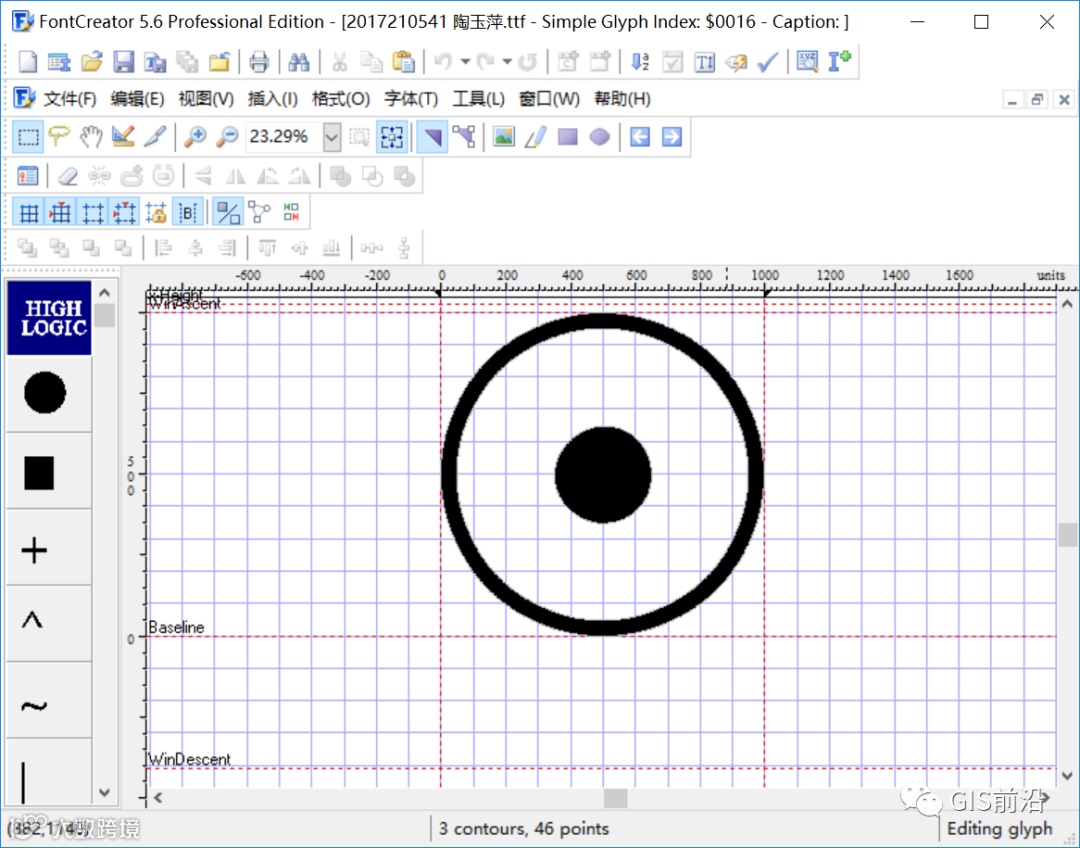The height and width of the screenshot is (848, 1080).
Task: Expand the redo history dropdown arrow
Action: coord(507,62)
